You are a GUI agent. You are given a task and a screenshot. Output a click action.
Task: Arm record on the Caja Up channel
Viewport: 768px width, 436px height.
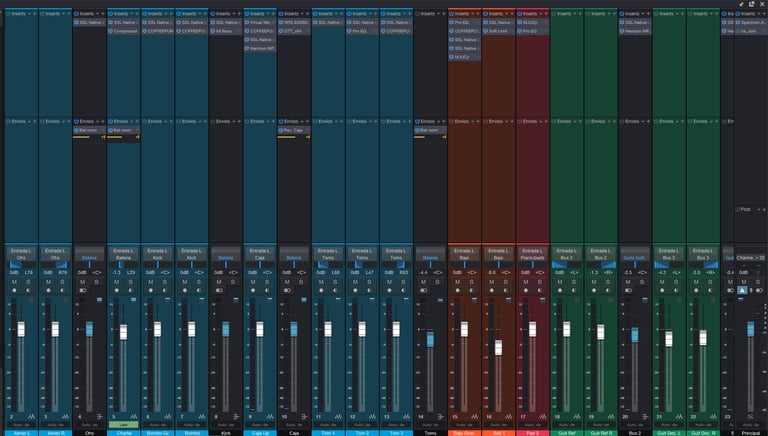253,290
